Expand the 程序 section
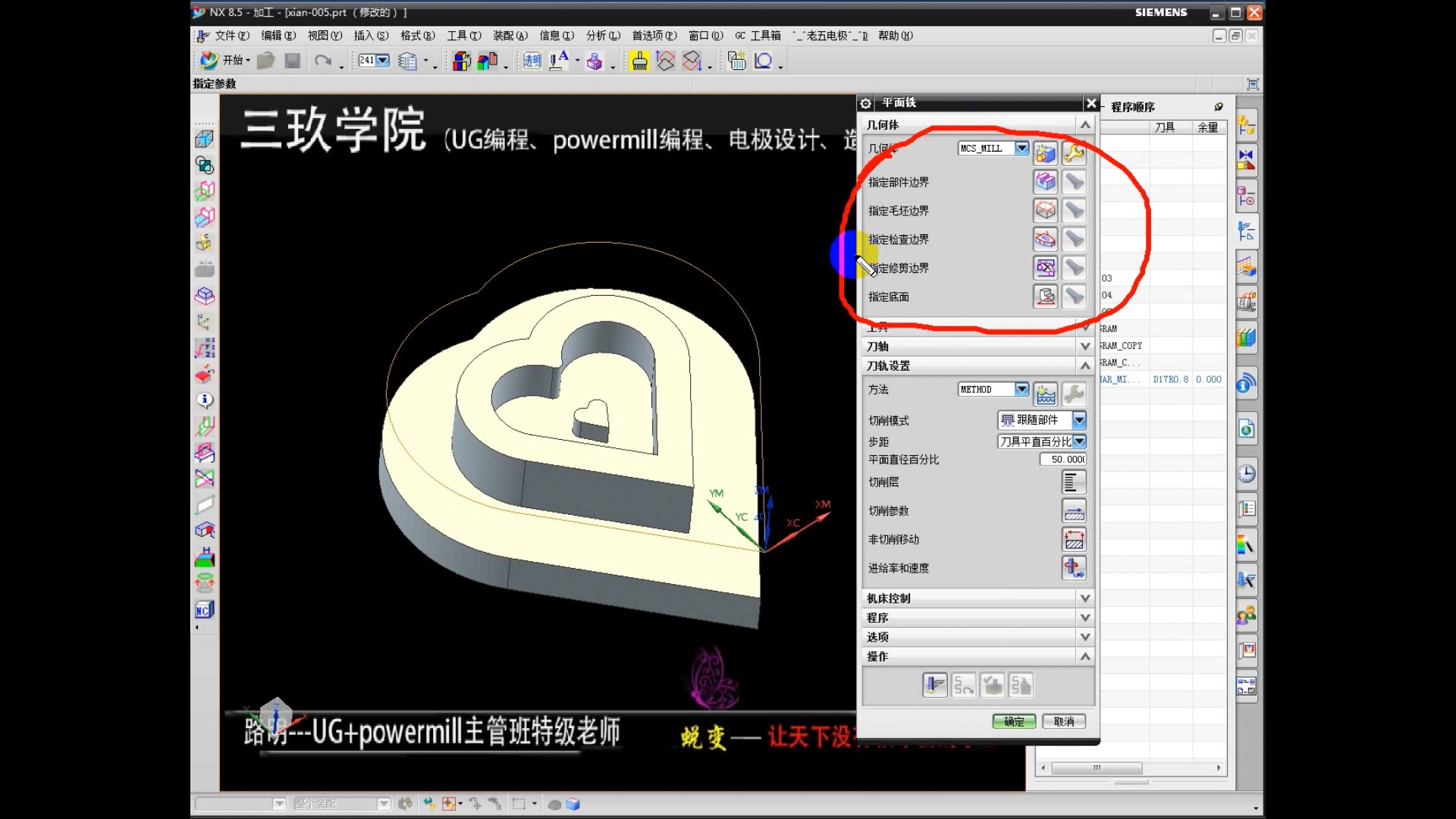The height and width of the screenshot is (819, 1456). (1085, 617)
